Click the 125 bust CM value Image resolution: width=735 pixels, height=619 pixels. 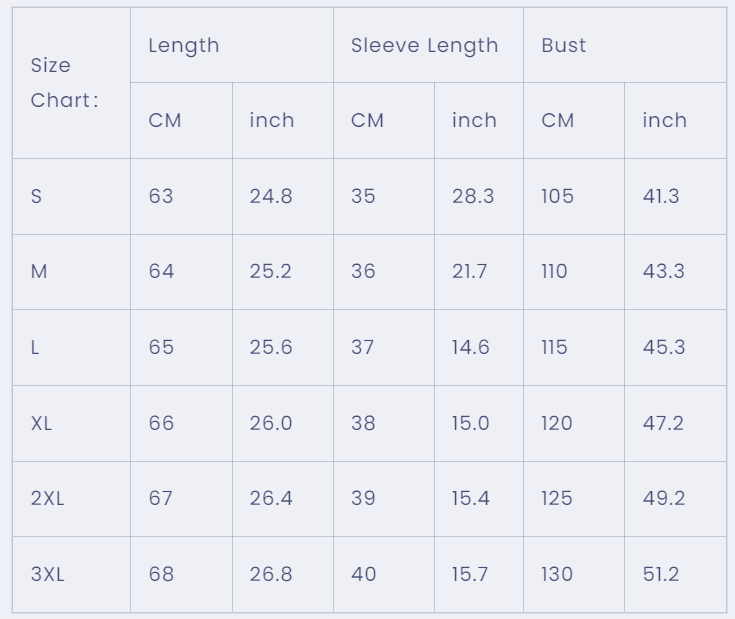pyautogui.click(x=557, y=499)
